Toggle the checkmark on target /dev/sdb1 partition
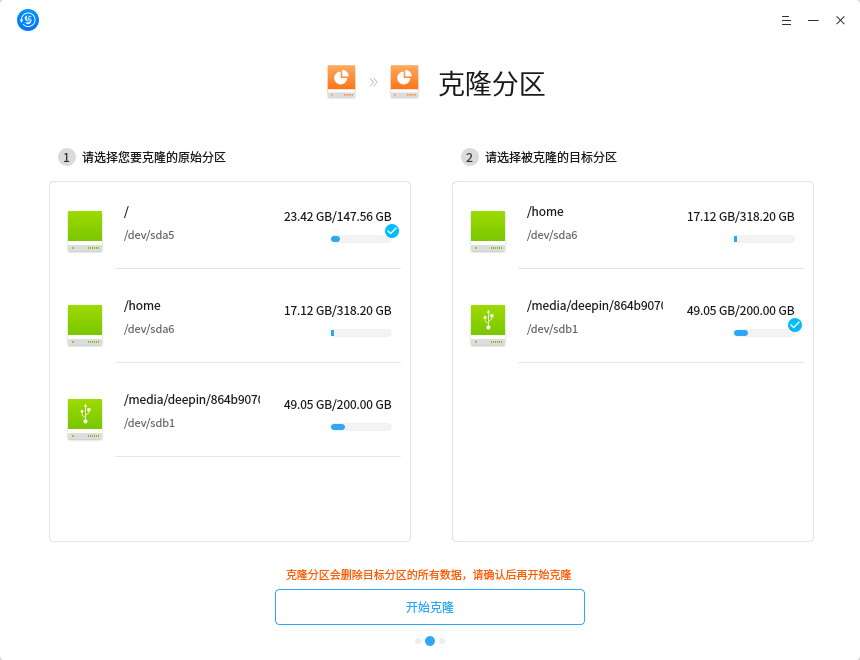Viewport: 860px width, 660px height. (x=795, y=325)
